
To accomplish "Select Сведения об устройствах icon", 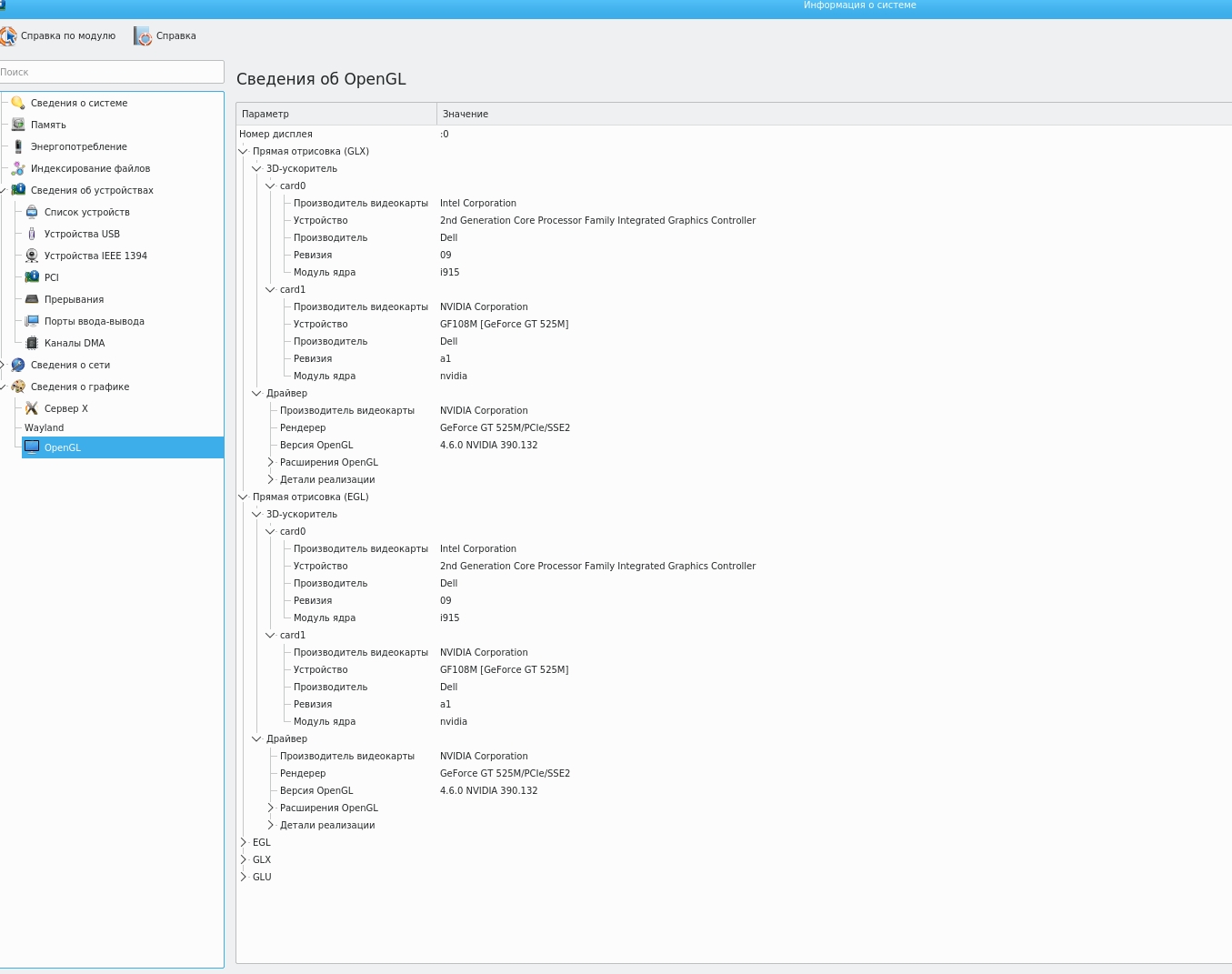I will tap(18, 190).
